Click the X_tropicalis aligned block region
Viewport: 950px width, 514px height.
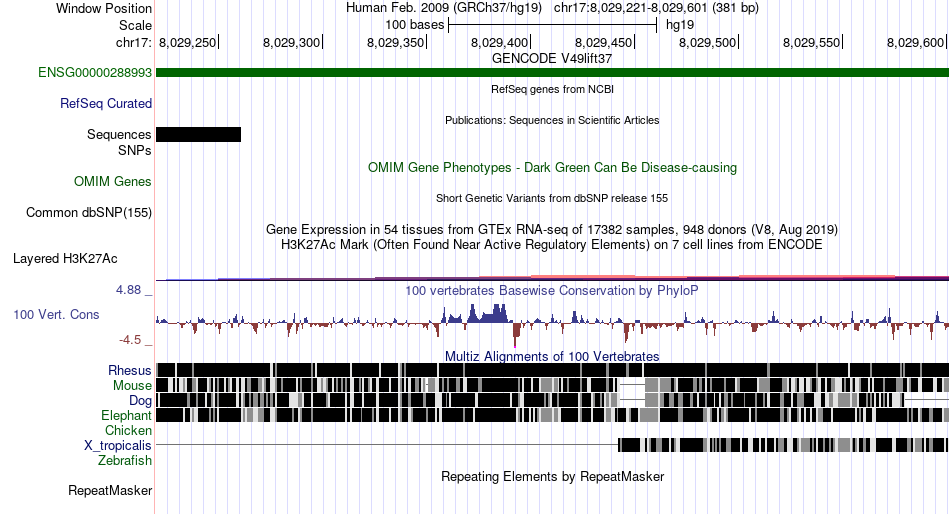(783, 446)
